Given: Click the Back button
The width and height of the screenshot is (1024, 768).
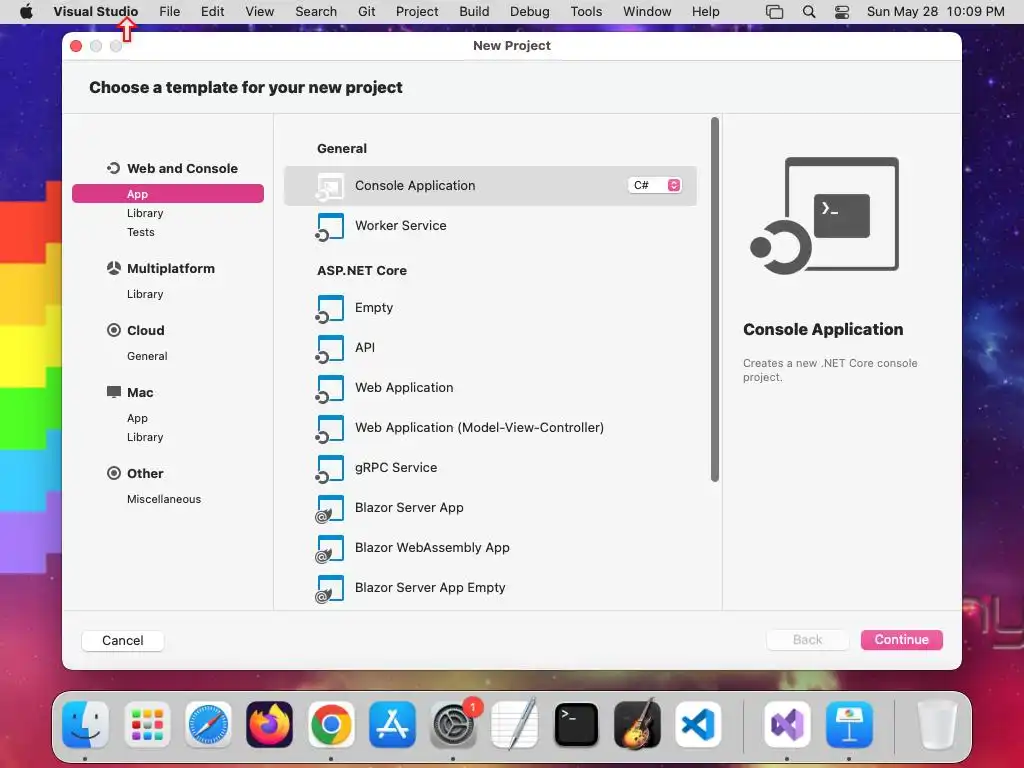Looking at the screenshot, I should tap(807, 639).
